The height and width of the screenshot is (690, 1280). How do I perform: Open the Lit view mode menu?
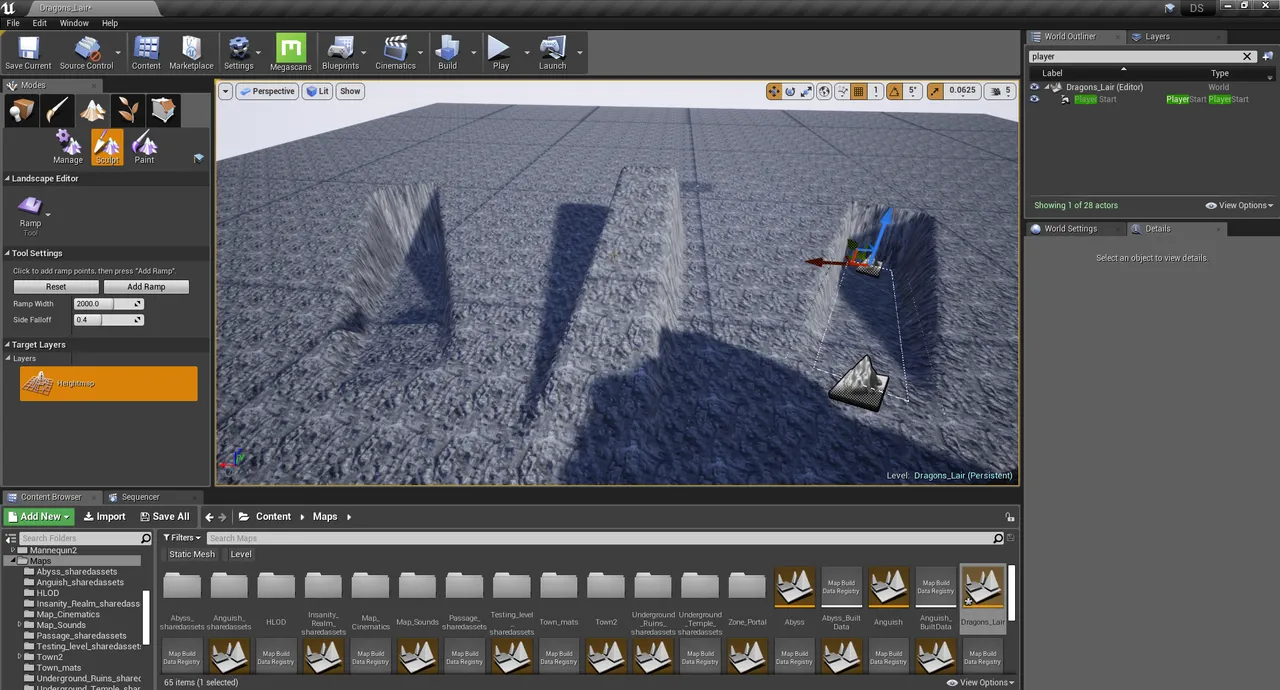click(x=317, y=91)
